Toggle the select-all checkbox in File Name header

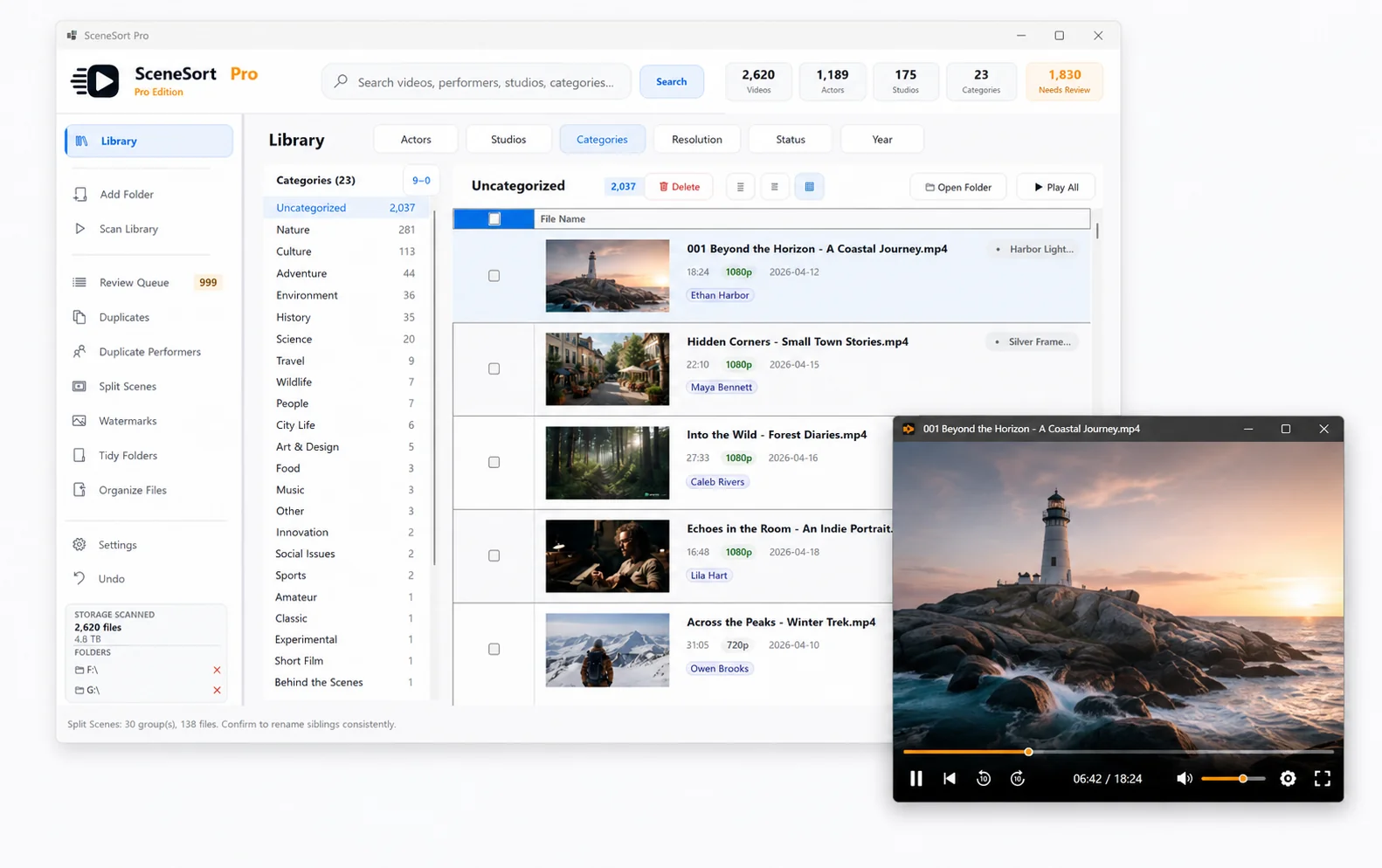coord(494,219)
